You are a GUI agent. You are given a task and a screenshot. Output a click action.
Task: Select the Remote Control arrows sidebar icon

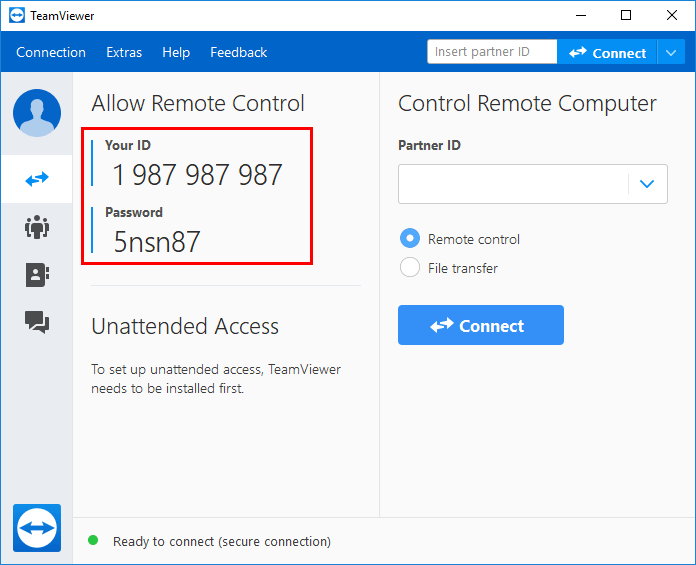pos(37,179)
